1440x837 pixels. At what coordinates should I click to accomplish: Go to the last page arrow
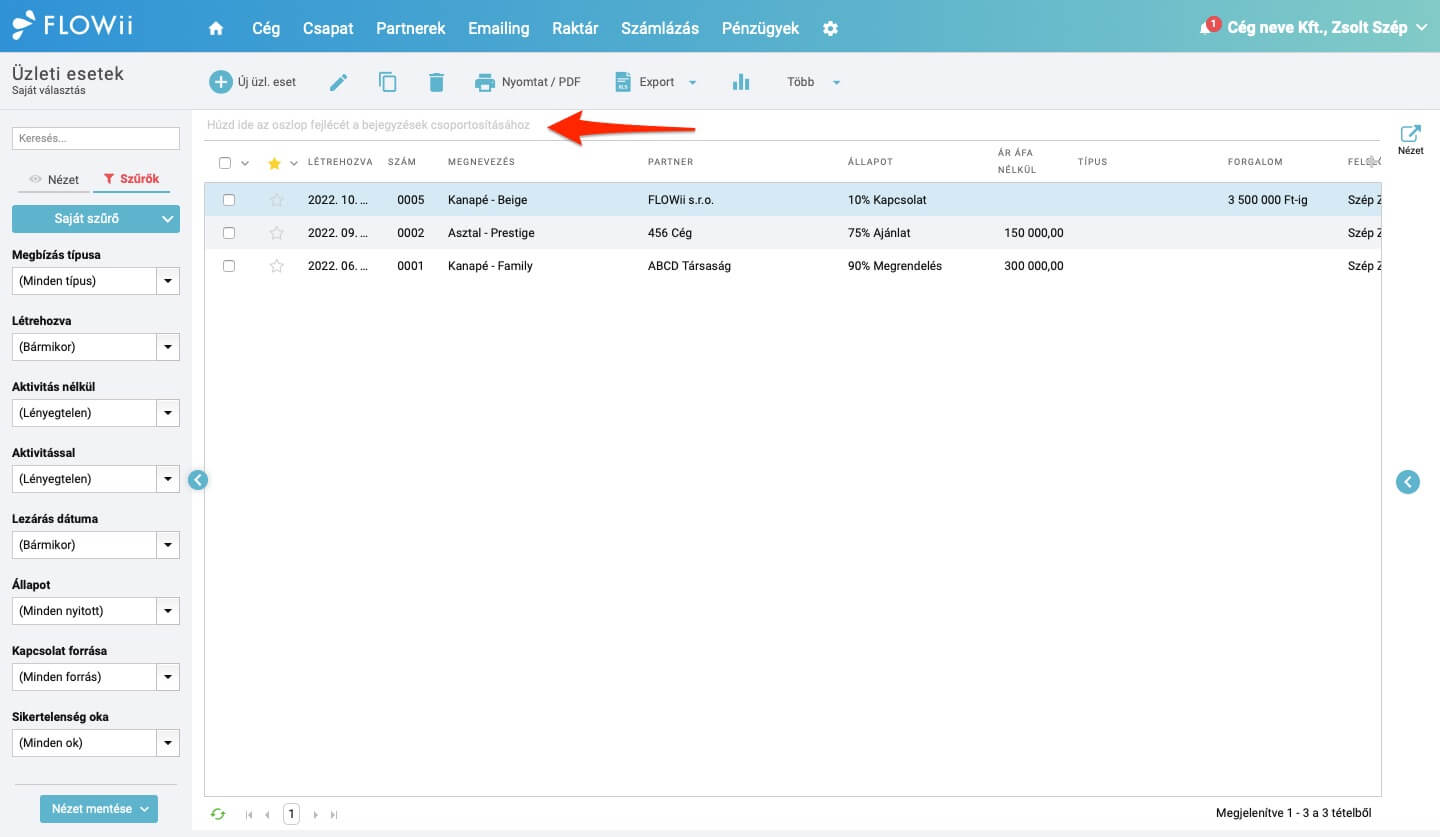coord(334,815)
